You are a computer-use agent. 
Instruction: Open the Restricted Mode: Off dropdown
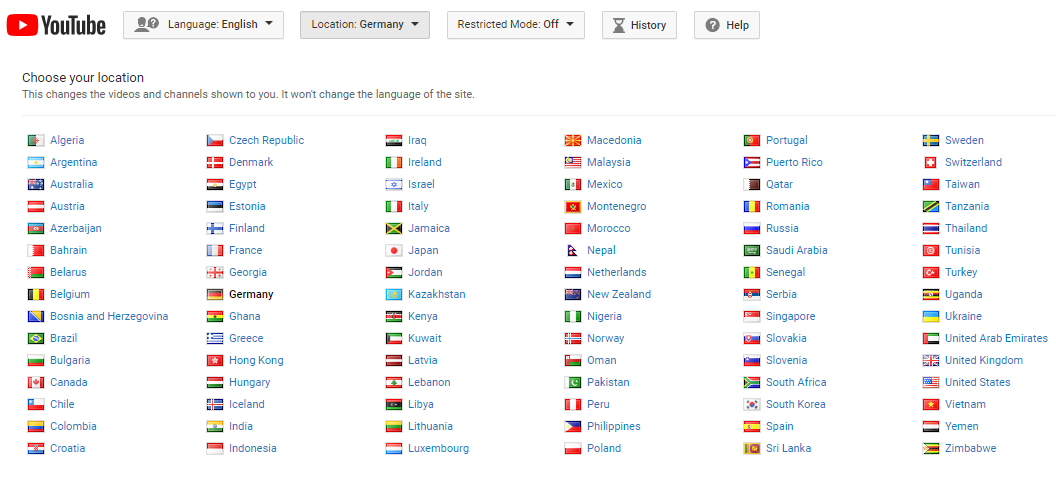click(x=516, y=25)
